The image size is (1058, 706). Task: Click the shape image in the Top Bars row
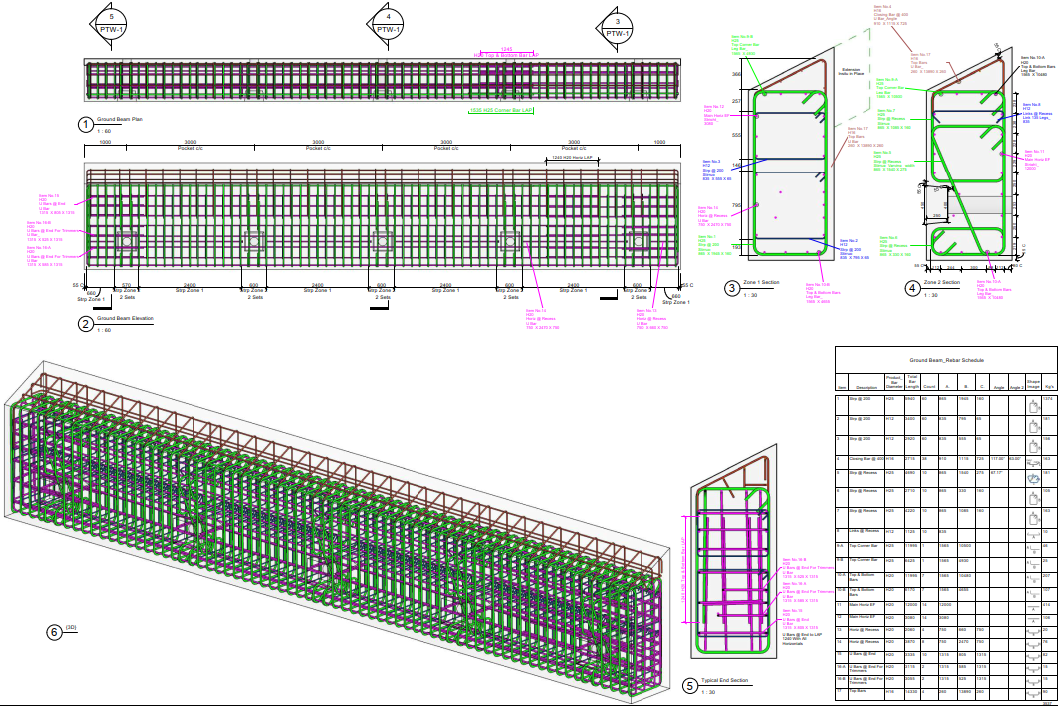[1033, 693]
